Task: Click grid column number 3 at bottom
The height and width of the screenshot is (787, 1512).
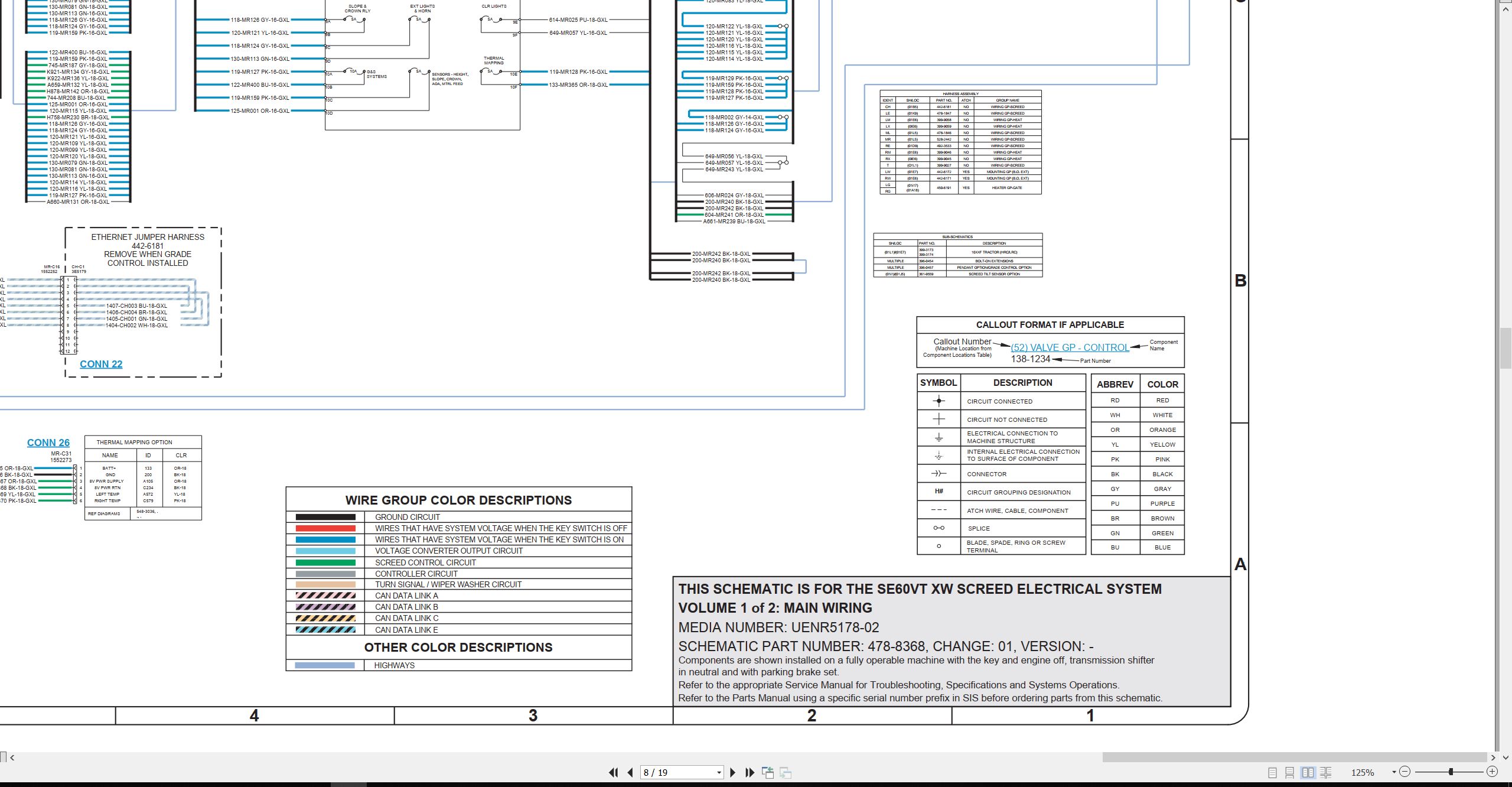Action: coord(533,716)
